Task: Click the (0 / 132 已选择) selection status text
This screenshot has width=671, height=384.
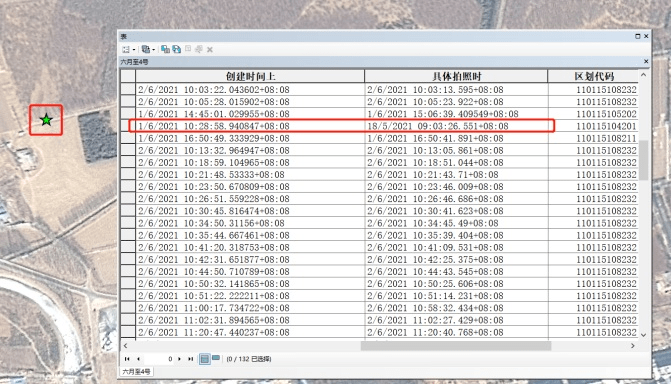Action: coord(249,359)
